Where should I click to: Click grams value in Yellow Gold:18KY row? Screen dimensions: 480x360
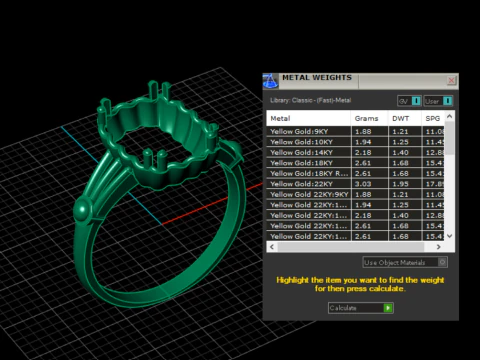pos(369,163)
